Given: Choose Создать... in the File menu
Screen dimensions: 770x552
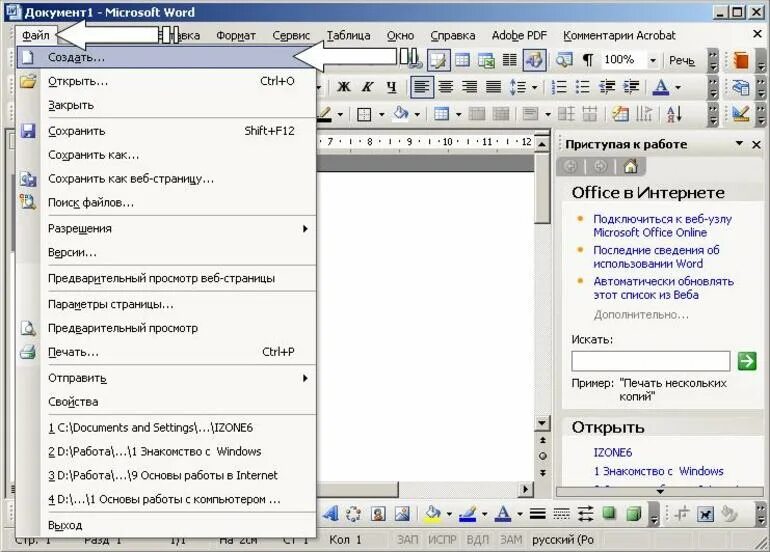Looking at the screenshot, I should pyautogui.click(x=166, y=57).
